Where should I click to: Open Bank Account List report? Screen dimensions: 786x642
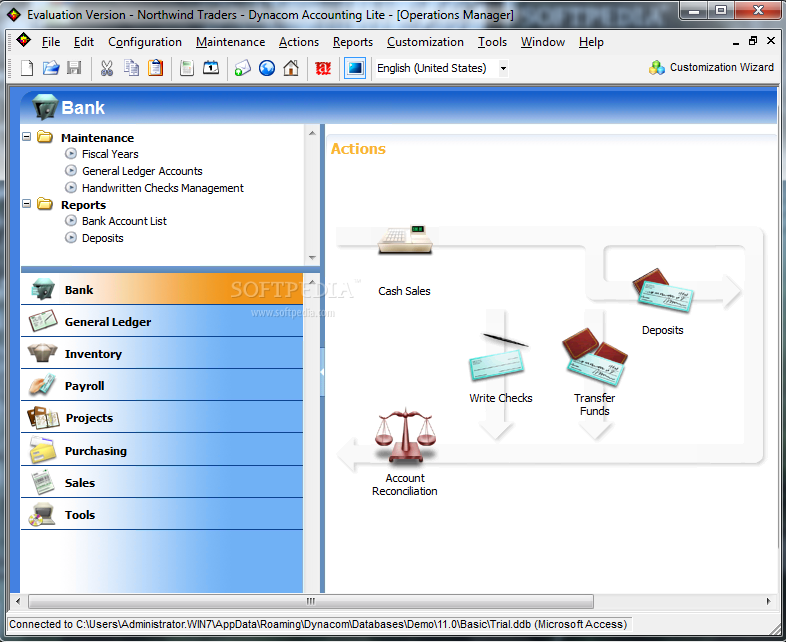click(124, 221)
